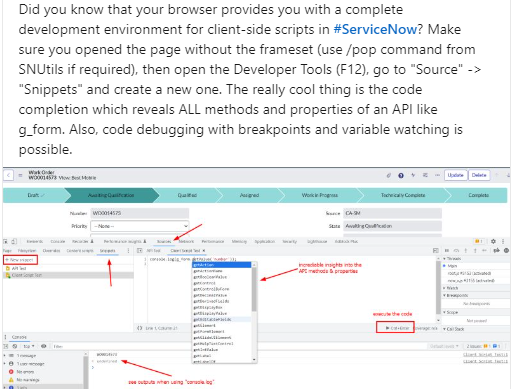Click the Update button

coord(455,175)
